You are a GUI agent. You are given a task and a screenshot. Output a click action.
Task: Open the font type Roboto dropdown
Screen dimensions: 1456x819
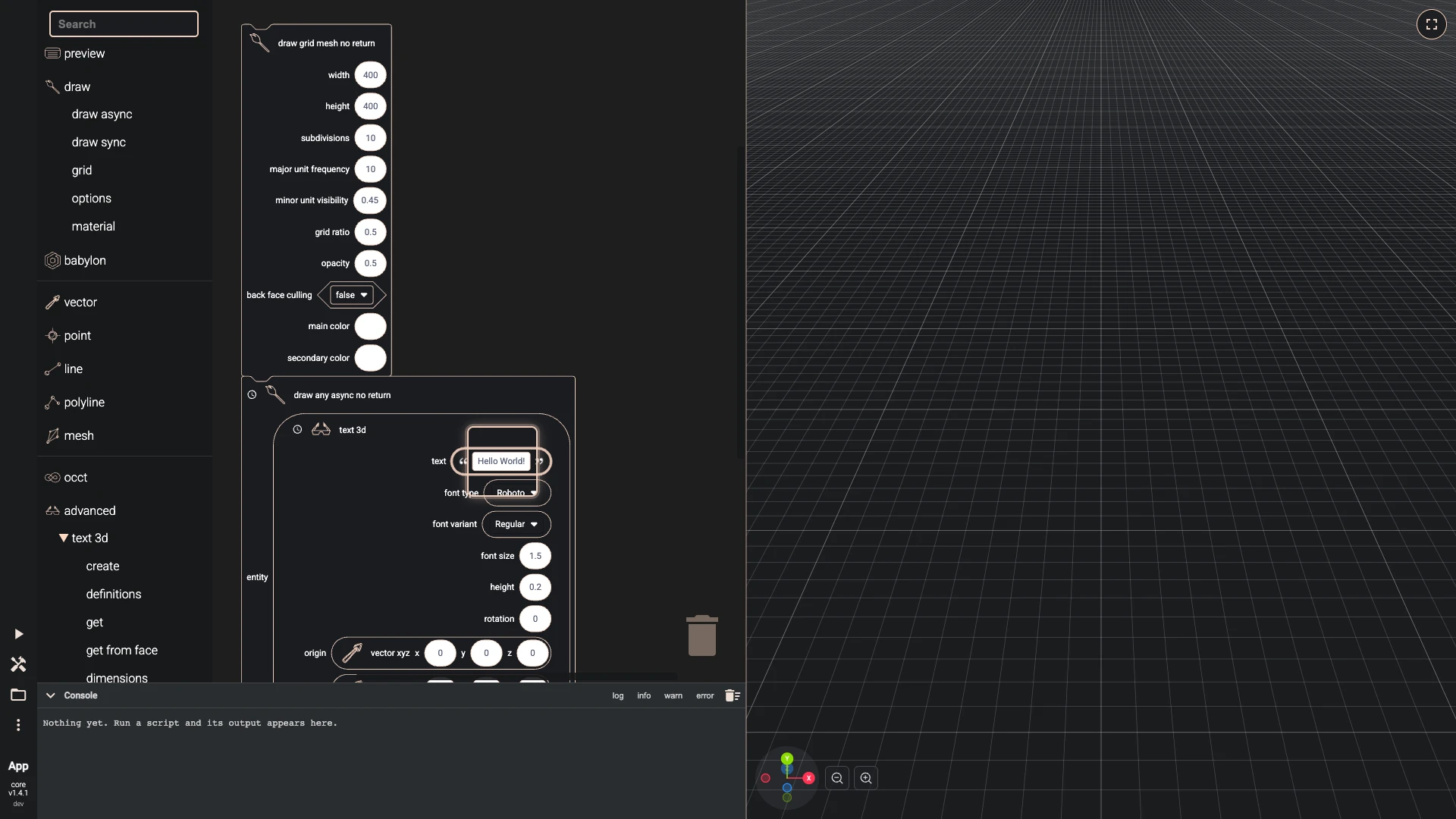(517, 493)
